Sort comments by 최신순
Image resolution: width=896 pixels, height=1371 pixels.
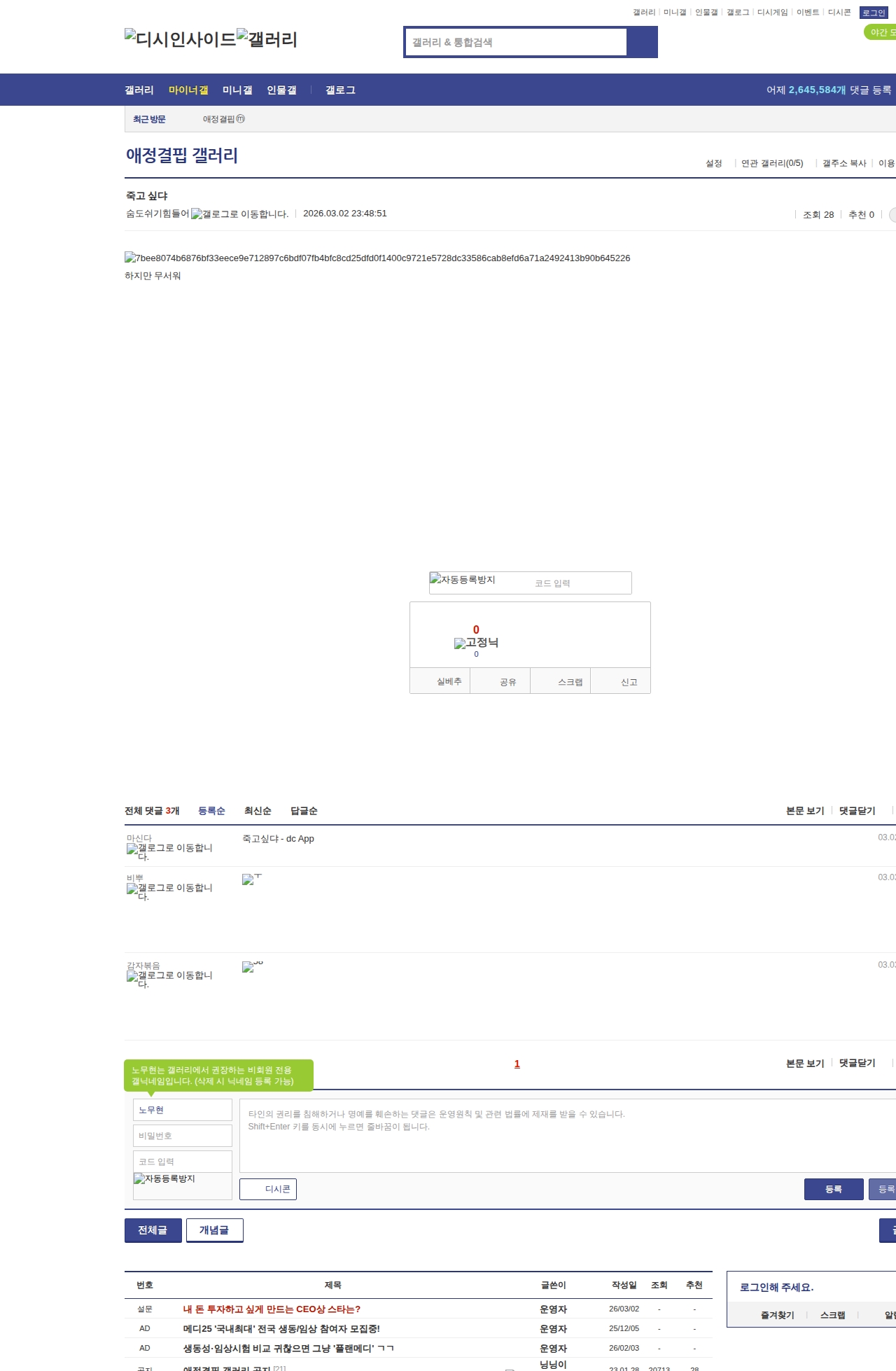coord(258,811)
